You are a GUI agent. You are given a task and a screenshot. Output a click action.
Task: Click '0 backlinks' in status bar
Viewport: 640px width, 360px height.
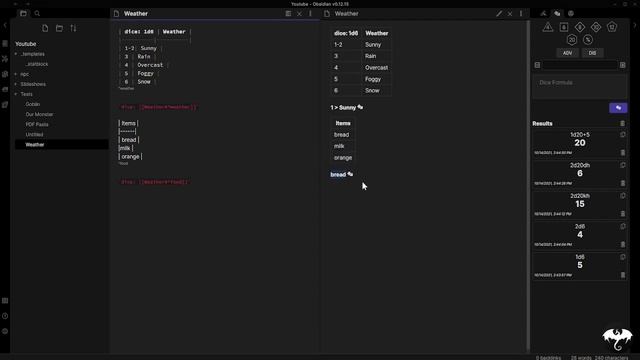coord(548,358)
